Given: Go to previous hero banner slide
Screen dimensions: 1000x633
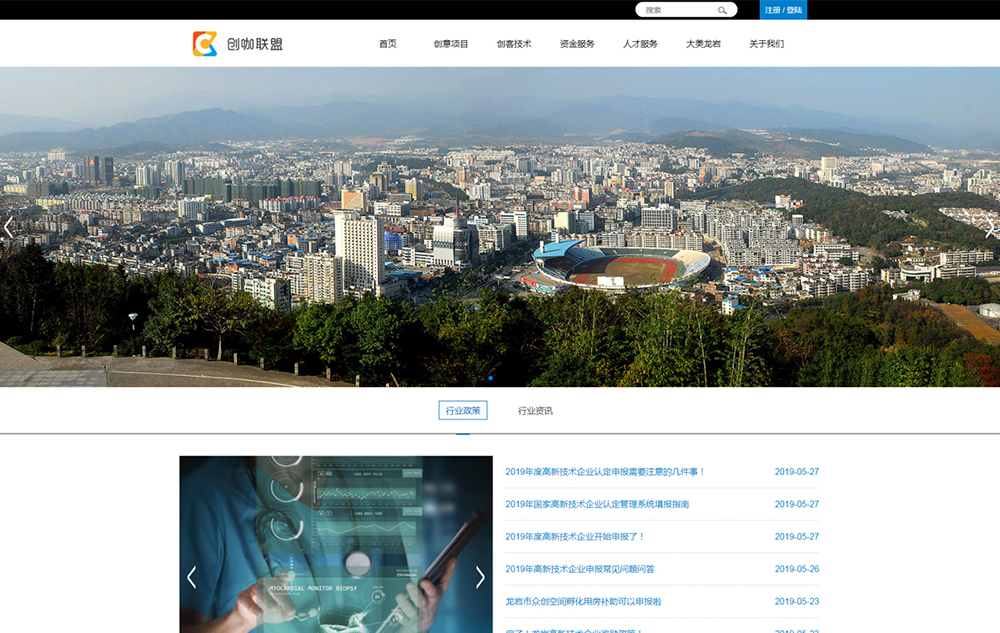Looking at the screenshot, I should point(9,228).
